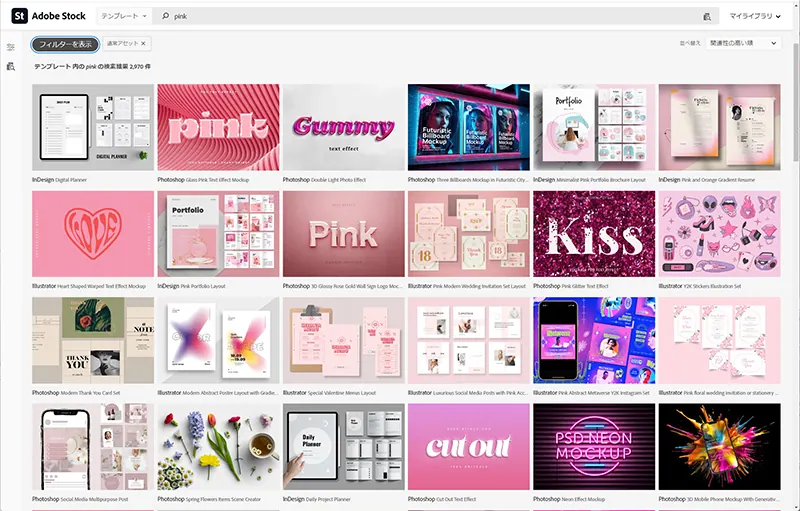
Task: Open the PSD Neon Effect Mockup thumbnail
Action: [594, 447]
